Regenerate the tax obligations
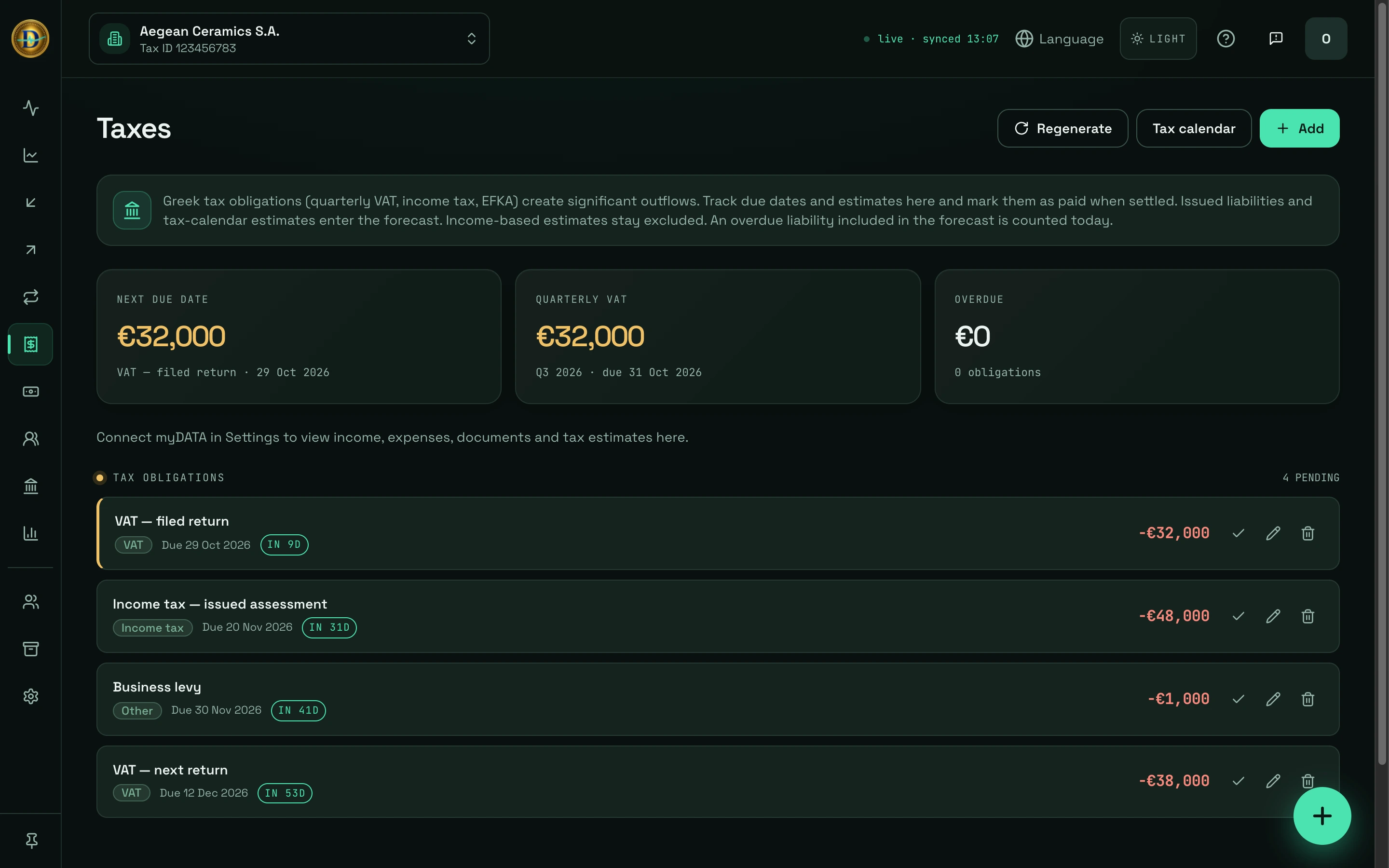1389x868 pixels. [1062, 128]
